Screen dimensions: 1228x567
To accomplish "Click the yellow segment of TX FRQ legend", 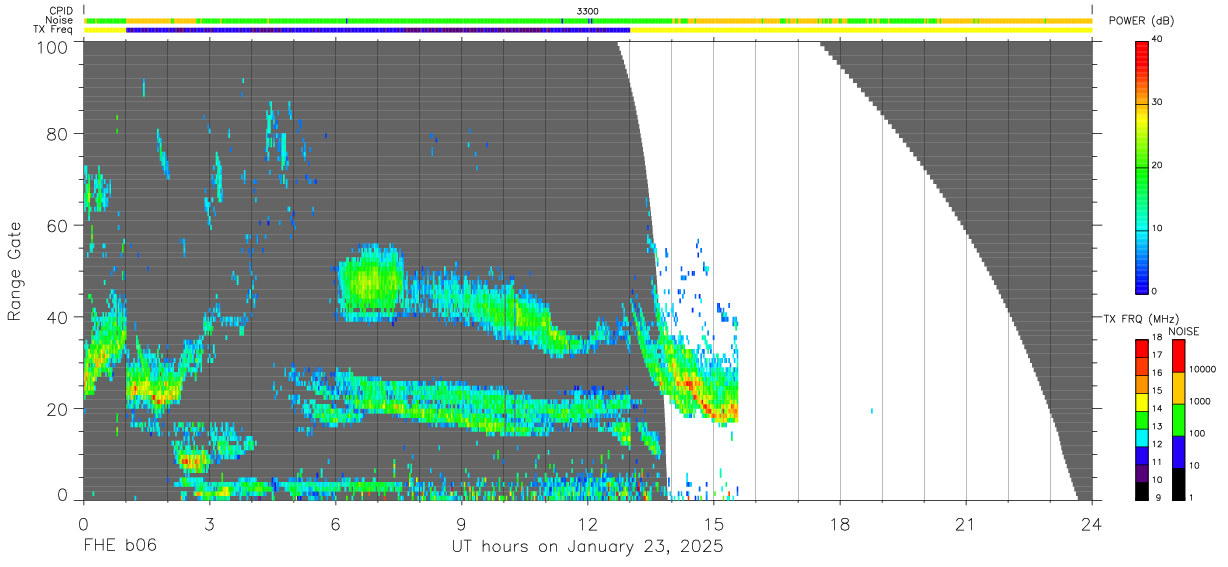I will pyautogui.click(x=1141, y=402).
